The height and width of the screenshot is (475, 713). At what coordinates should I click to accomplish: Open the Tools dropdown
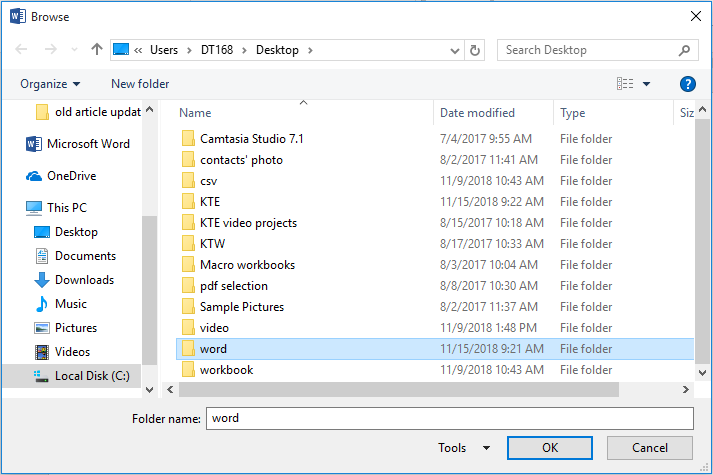coord(464,448)
